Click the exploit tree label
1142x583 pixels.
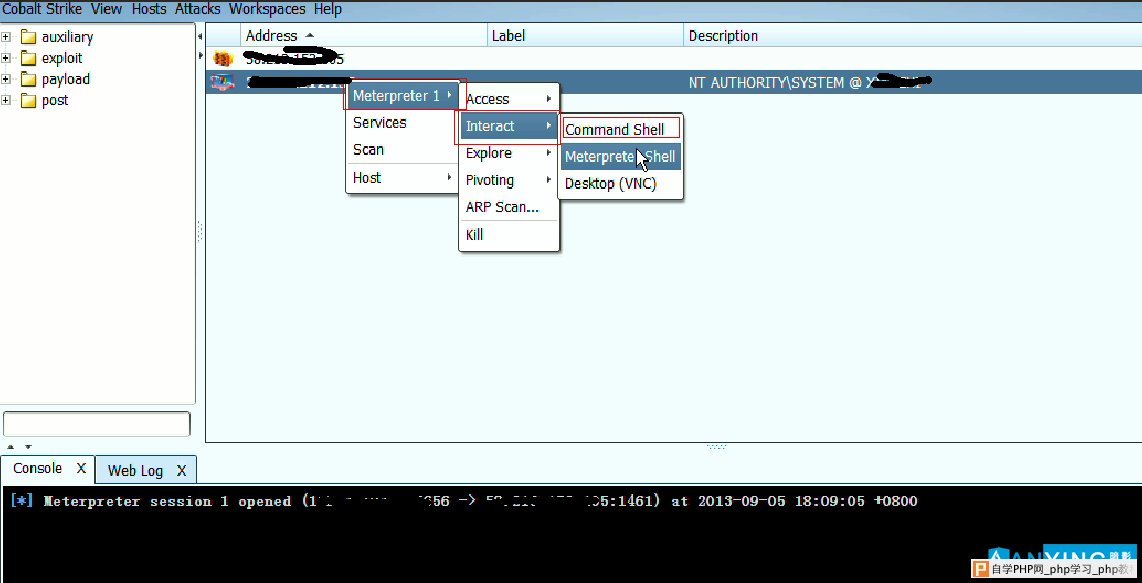tap(62, 58)
